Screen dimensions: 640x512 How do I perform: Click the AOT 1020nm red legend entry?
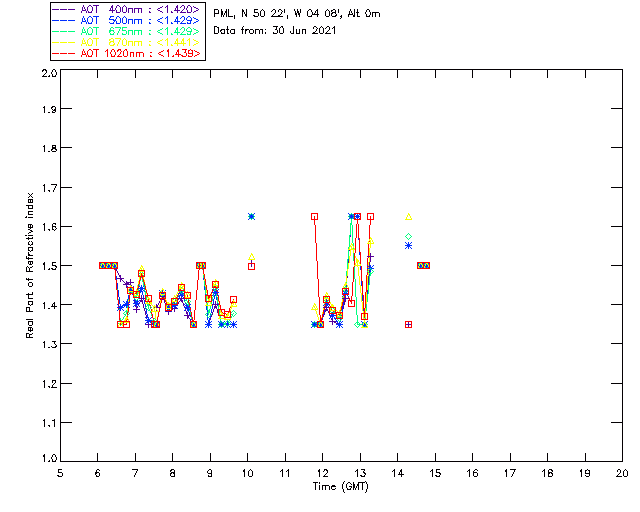point(126,53)
